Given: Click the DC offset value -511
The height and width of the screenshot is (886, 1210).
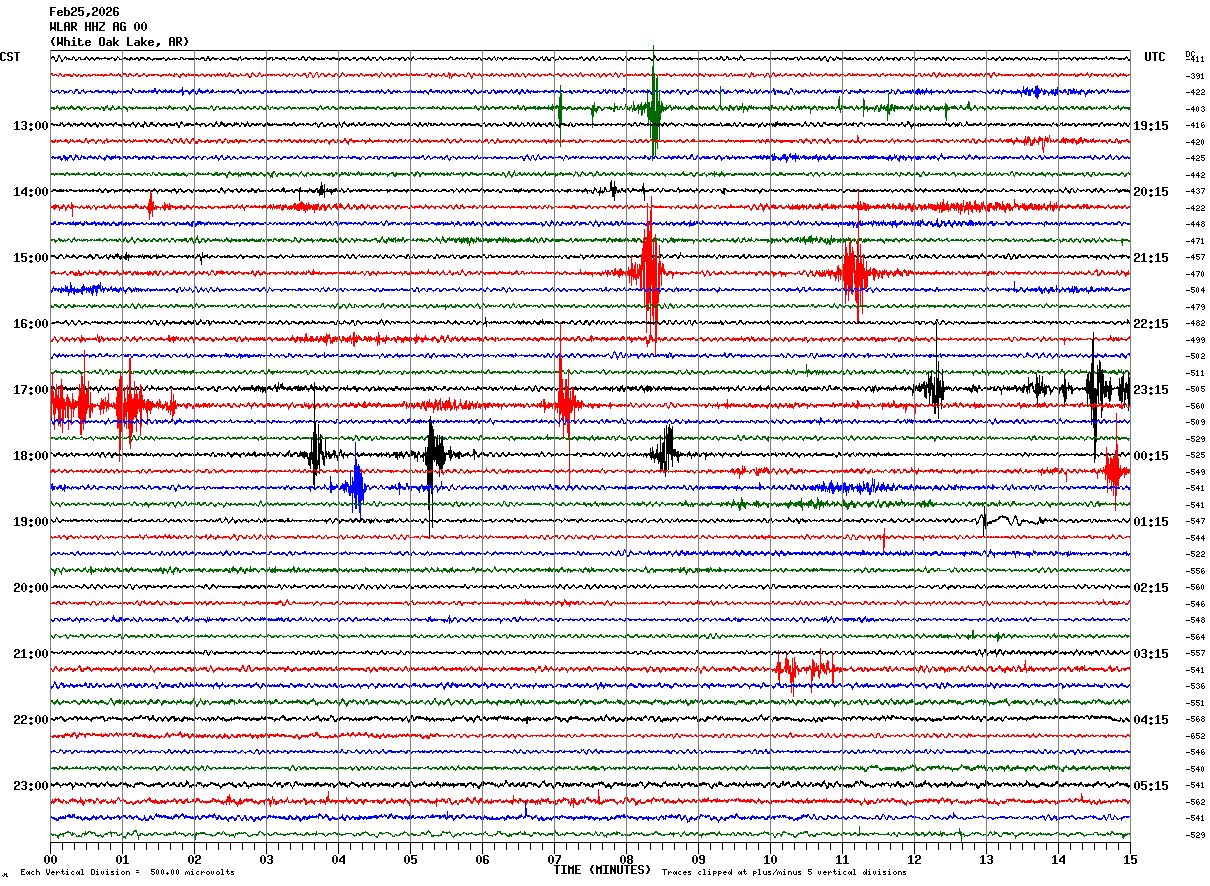Looking at the screenshot, I should point(1195,373).
